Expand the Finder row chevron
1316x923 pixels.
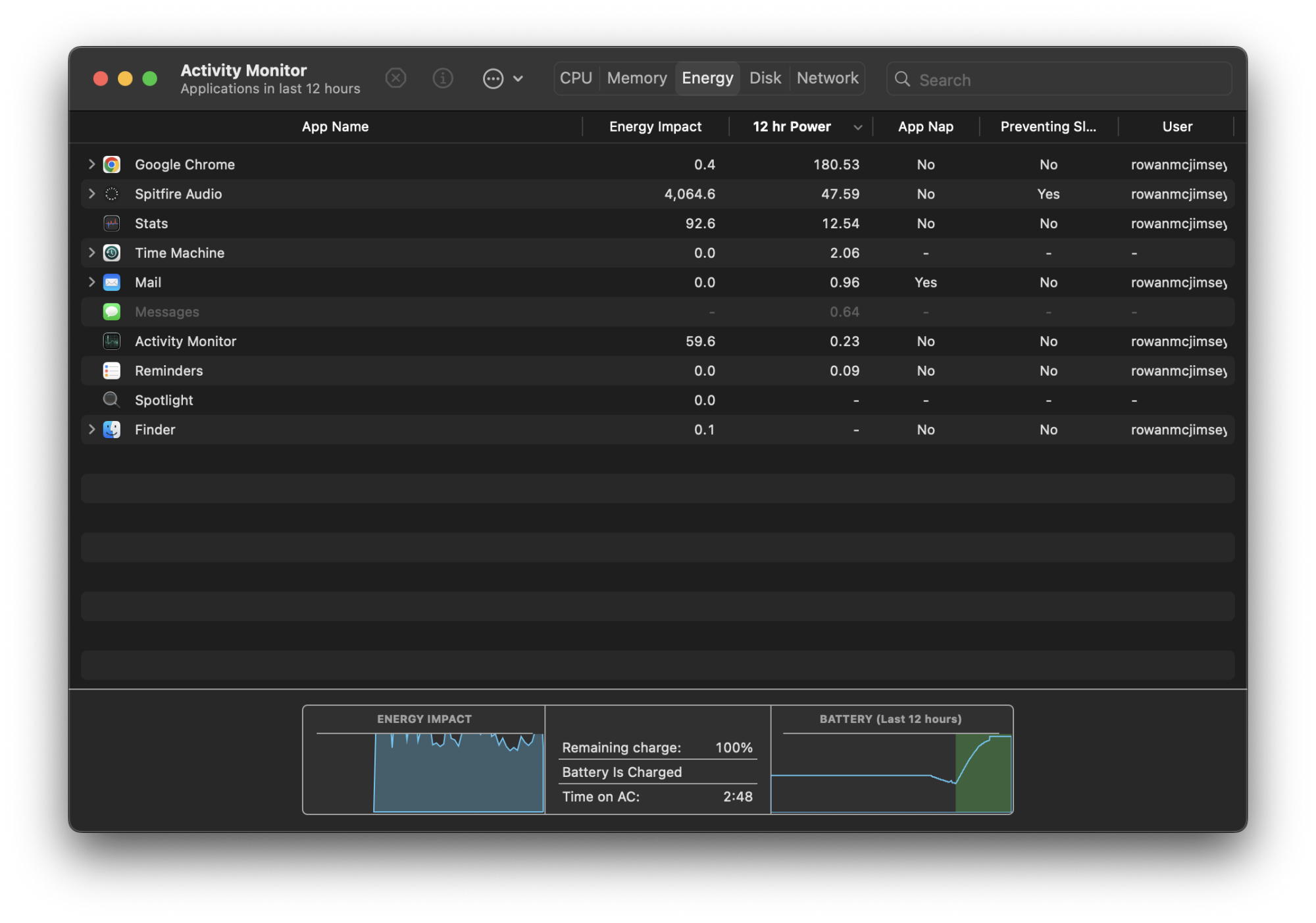click(91, 429)
